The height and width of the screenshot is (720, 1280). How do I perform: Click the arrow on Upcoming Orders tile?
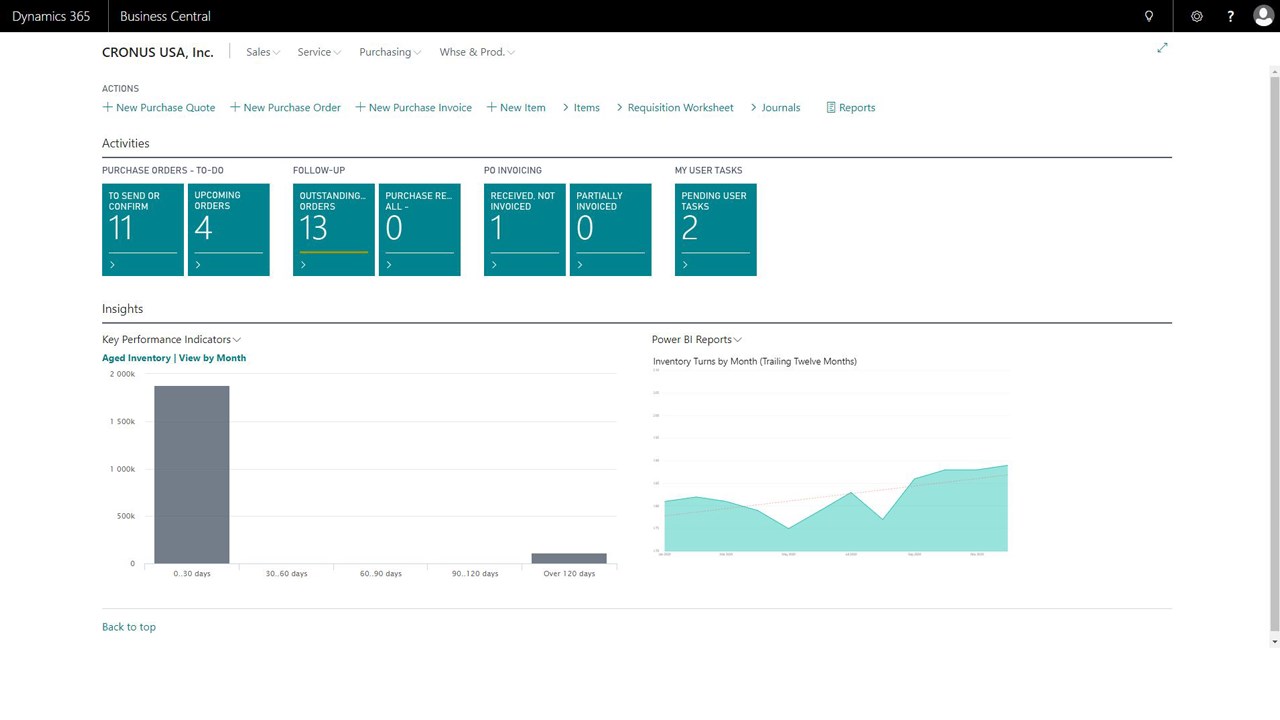[x=198, y=265]
